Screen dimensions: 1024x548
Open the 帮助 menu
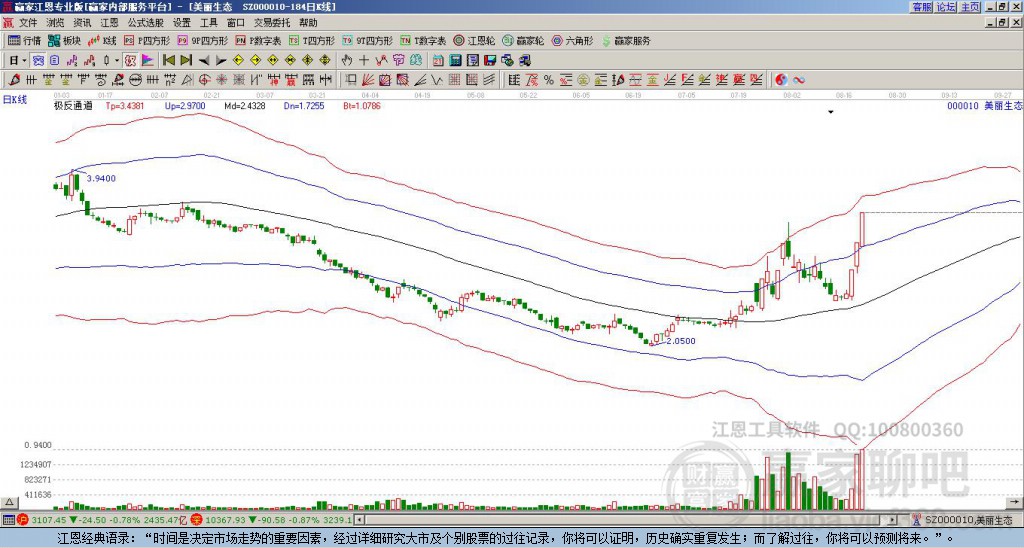tap(308, 23)
